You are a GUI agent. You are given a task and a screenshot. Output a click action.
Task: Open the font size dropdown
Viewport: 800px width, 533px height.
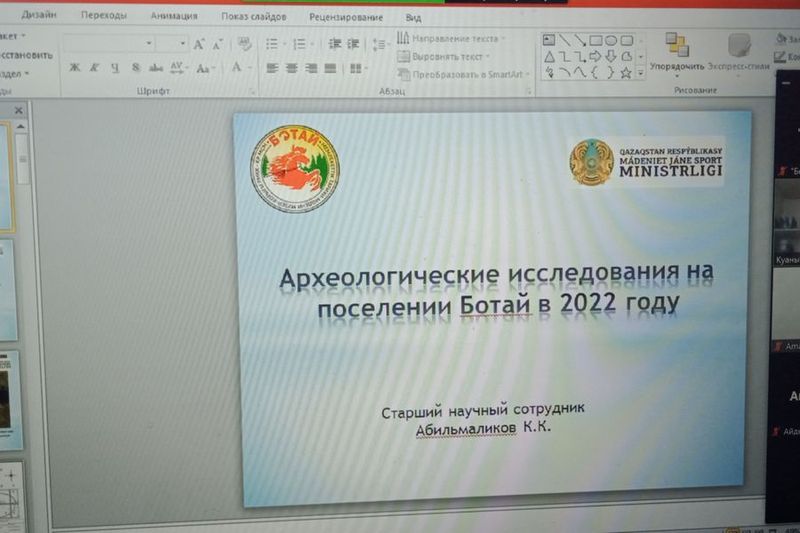click(183, 44)
